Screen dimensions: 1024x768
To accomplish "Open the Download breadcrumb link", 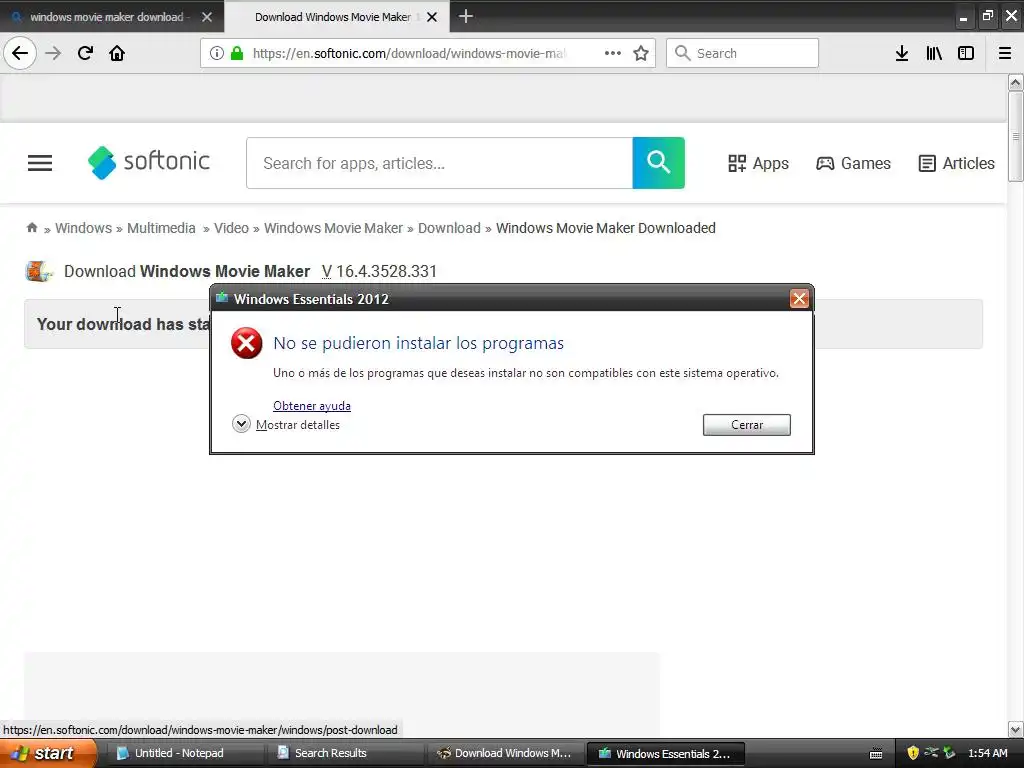I will 449,228.
